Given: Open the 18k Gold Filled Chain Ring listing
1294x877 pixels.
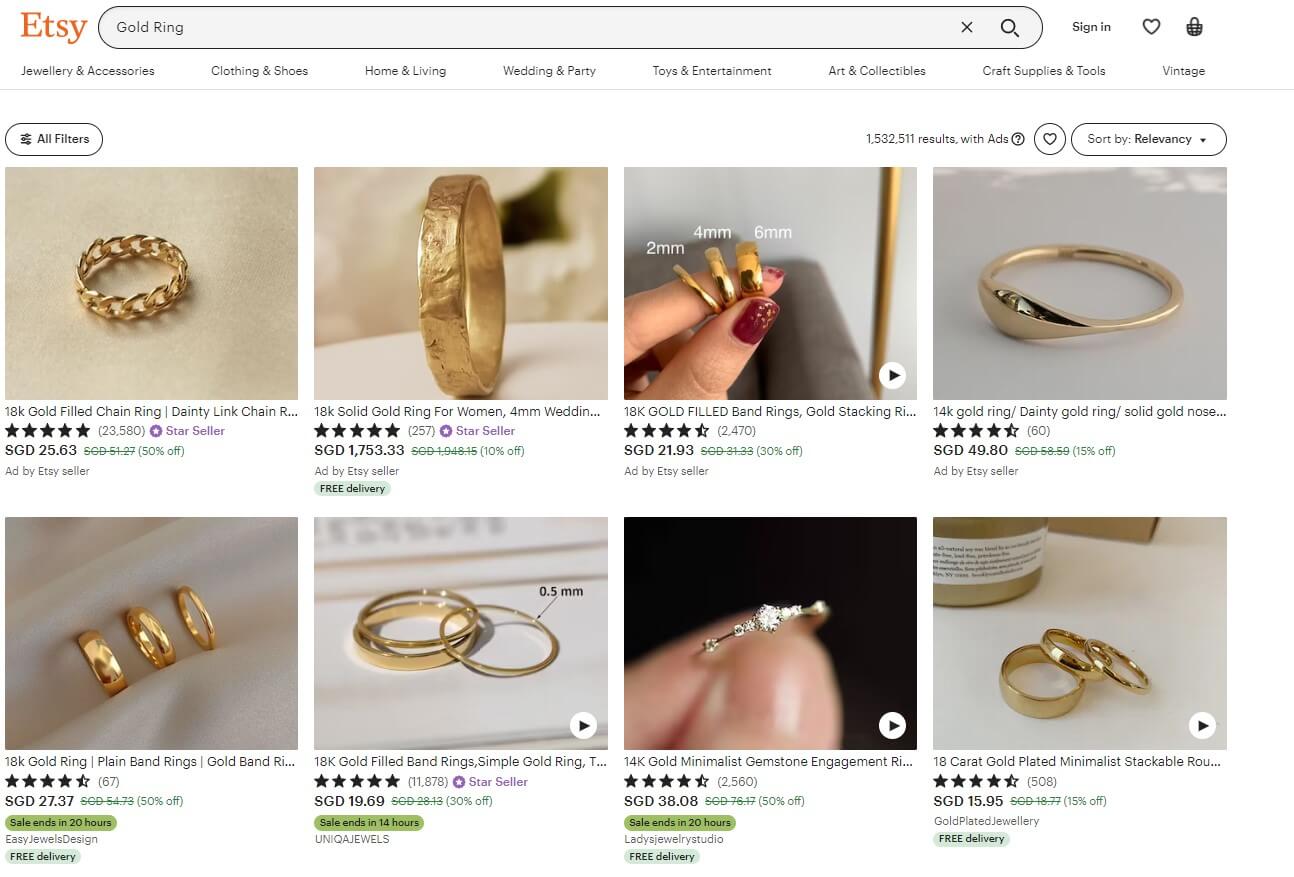Looking at the screenshot, I should point(151,282).
